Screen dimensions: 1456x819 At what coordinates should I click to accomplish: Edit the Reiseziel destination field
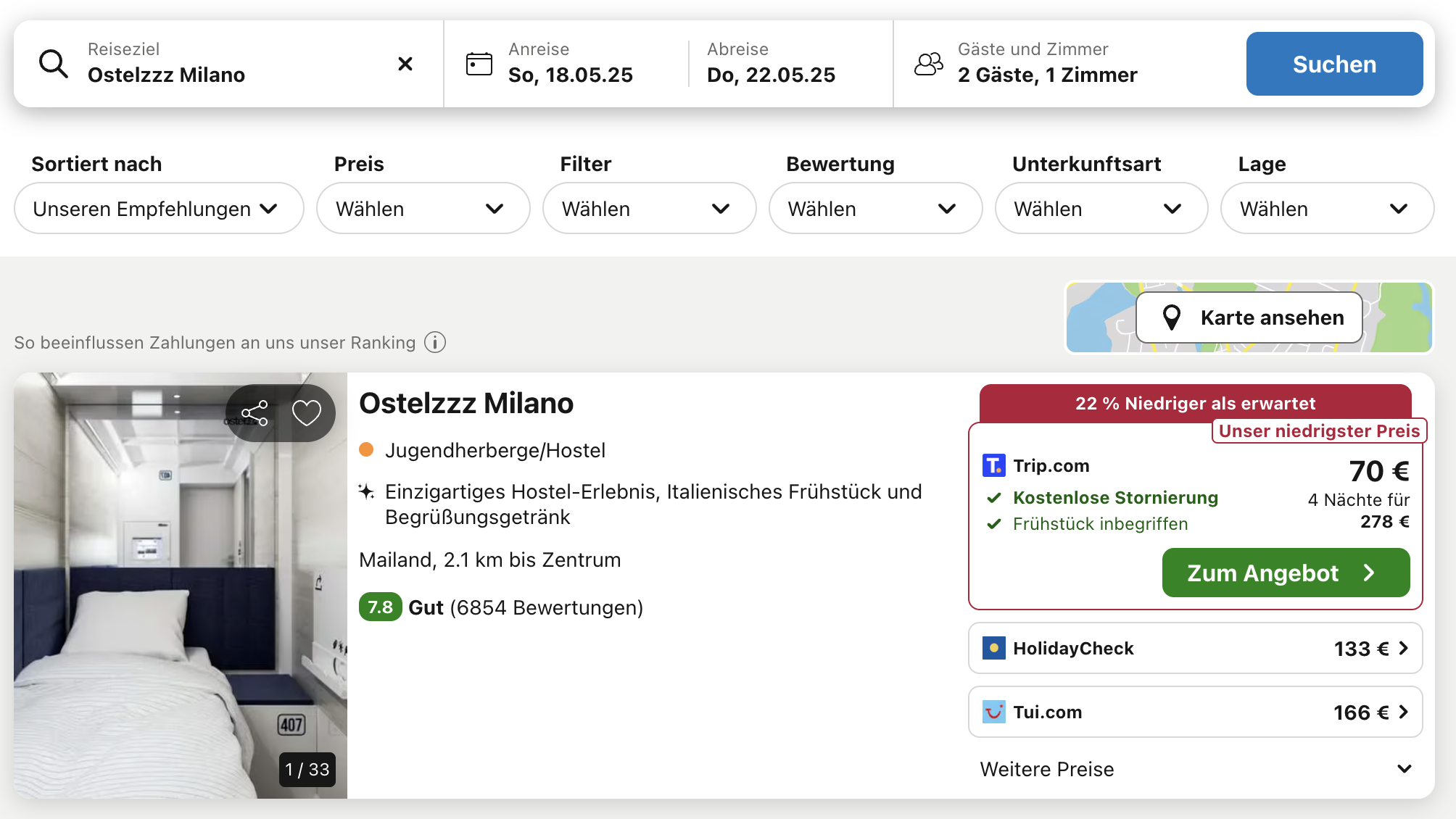point(228,64)
